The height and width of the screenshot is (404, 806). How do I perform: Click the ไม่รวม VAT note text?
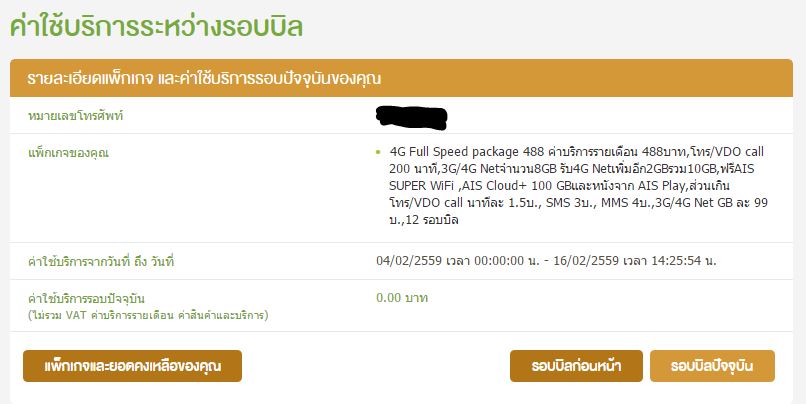[x=148, y=315]
